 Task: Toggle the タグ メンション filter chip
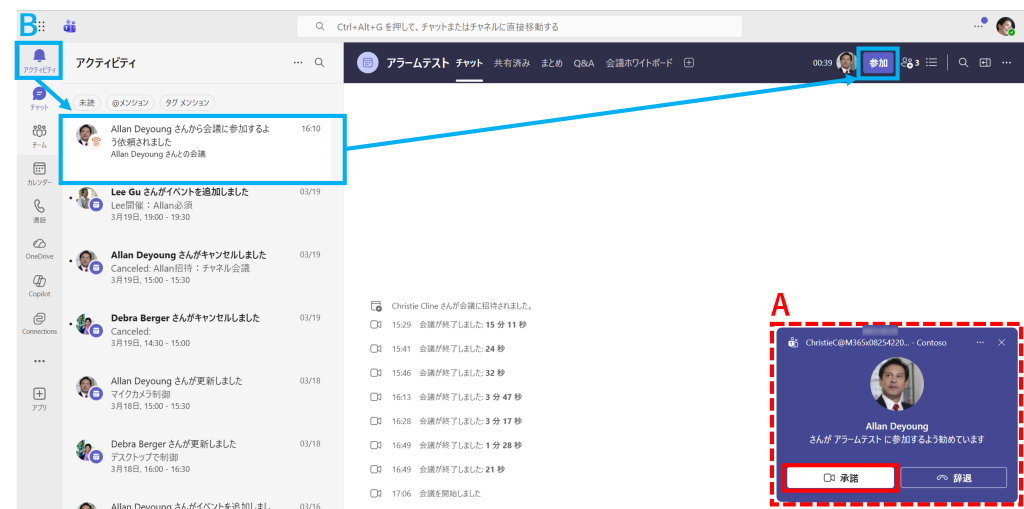[187, 102]
